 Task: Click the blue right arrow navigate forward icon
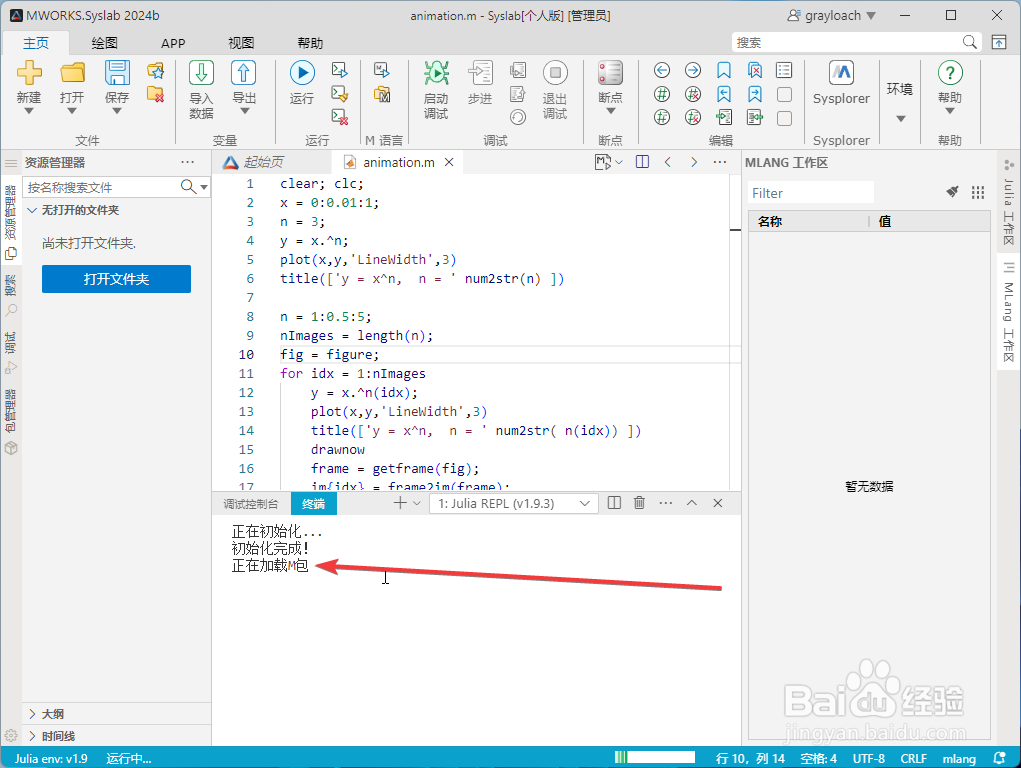tap(693, 70)
